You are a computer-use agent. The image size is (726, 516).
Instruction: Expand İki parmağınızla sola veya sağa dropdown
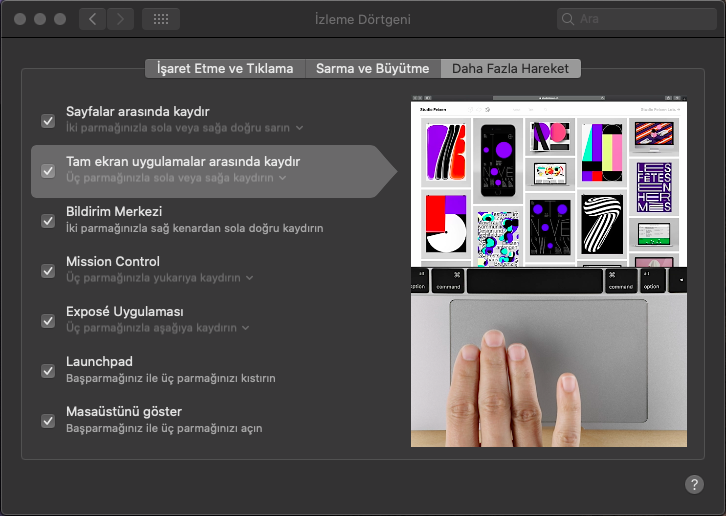tap(299, 128)
